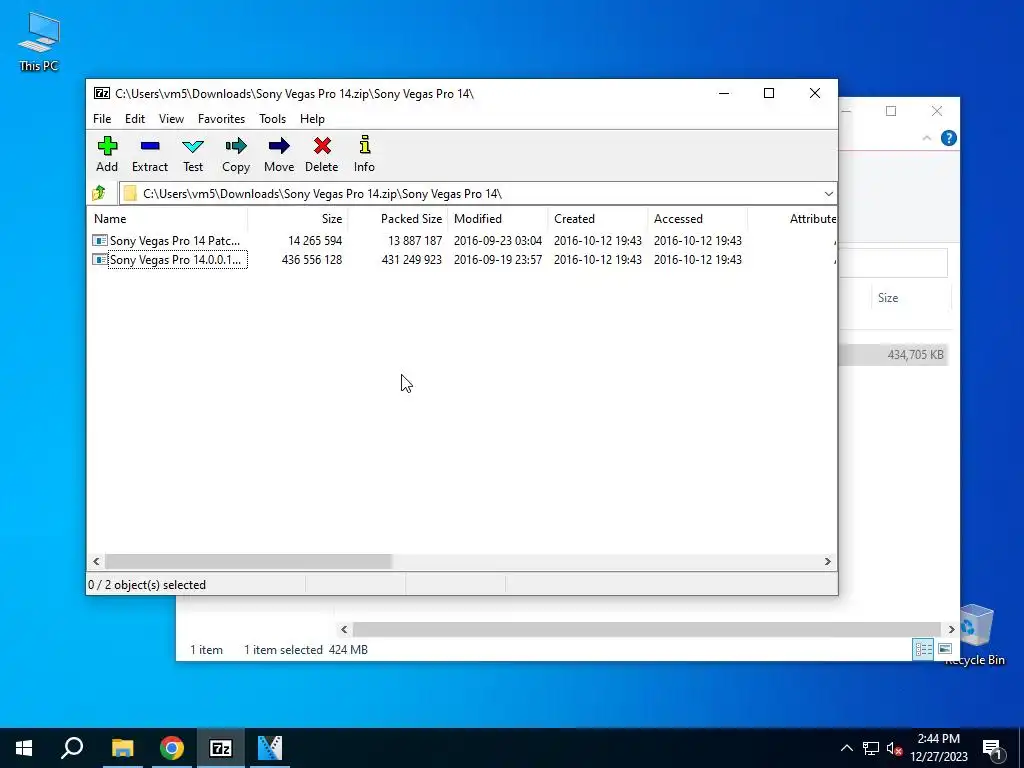1024x768 pixels.
Task: Click Explorer search box field
Action: (x=893, y=263)
